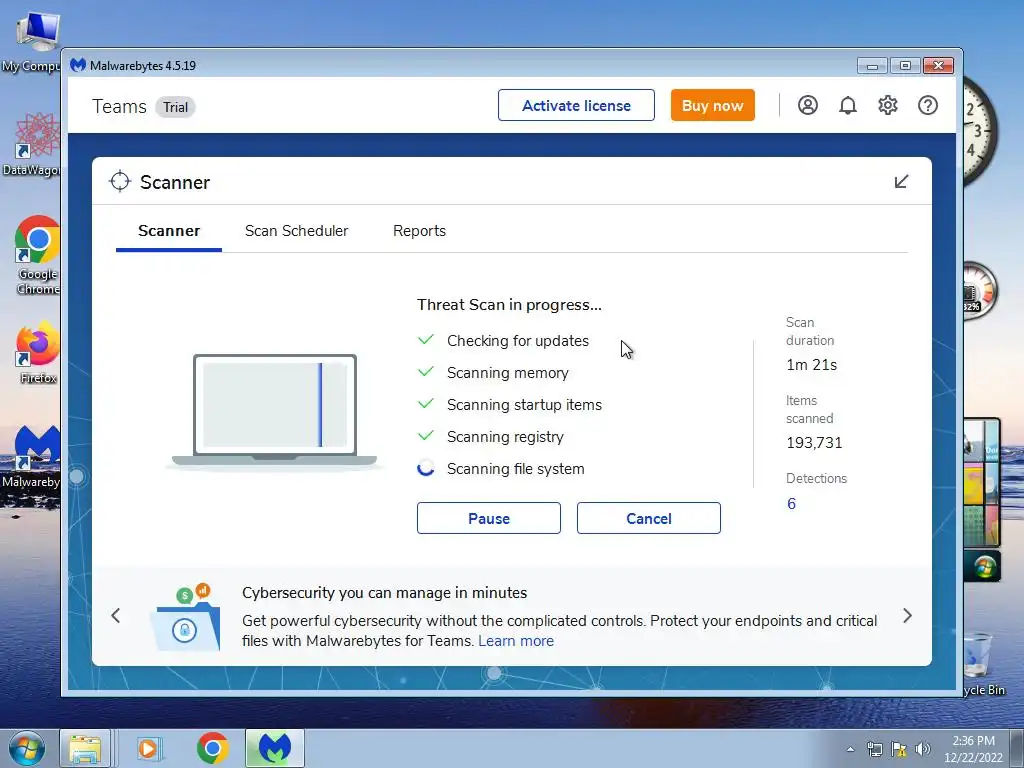The image size is (1024, 768).
Task: Click the Scanning startup items checkmark
Action: pyautogui.click(x=426, y=404)
